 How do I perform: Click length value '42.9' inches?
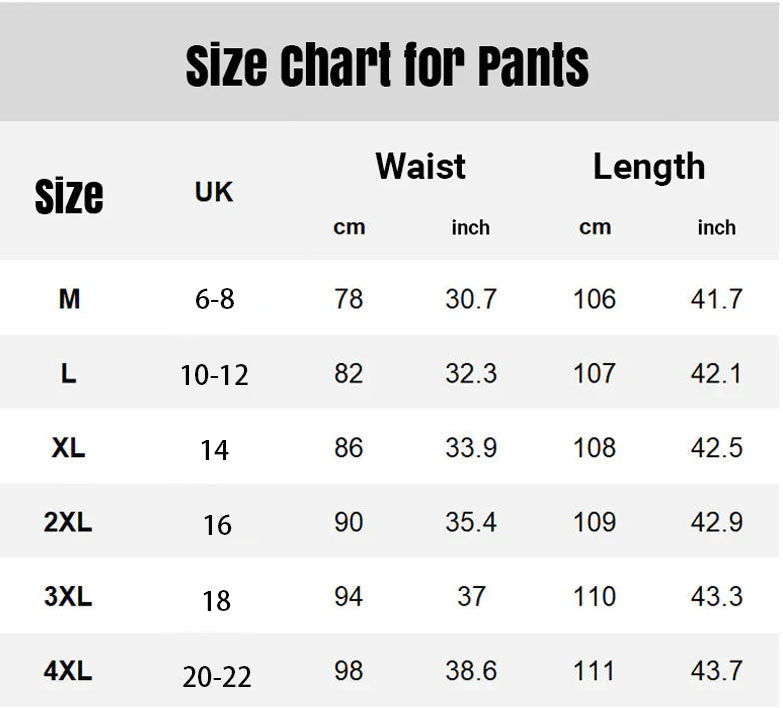[717, 522]
